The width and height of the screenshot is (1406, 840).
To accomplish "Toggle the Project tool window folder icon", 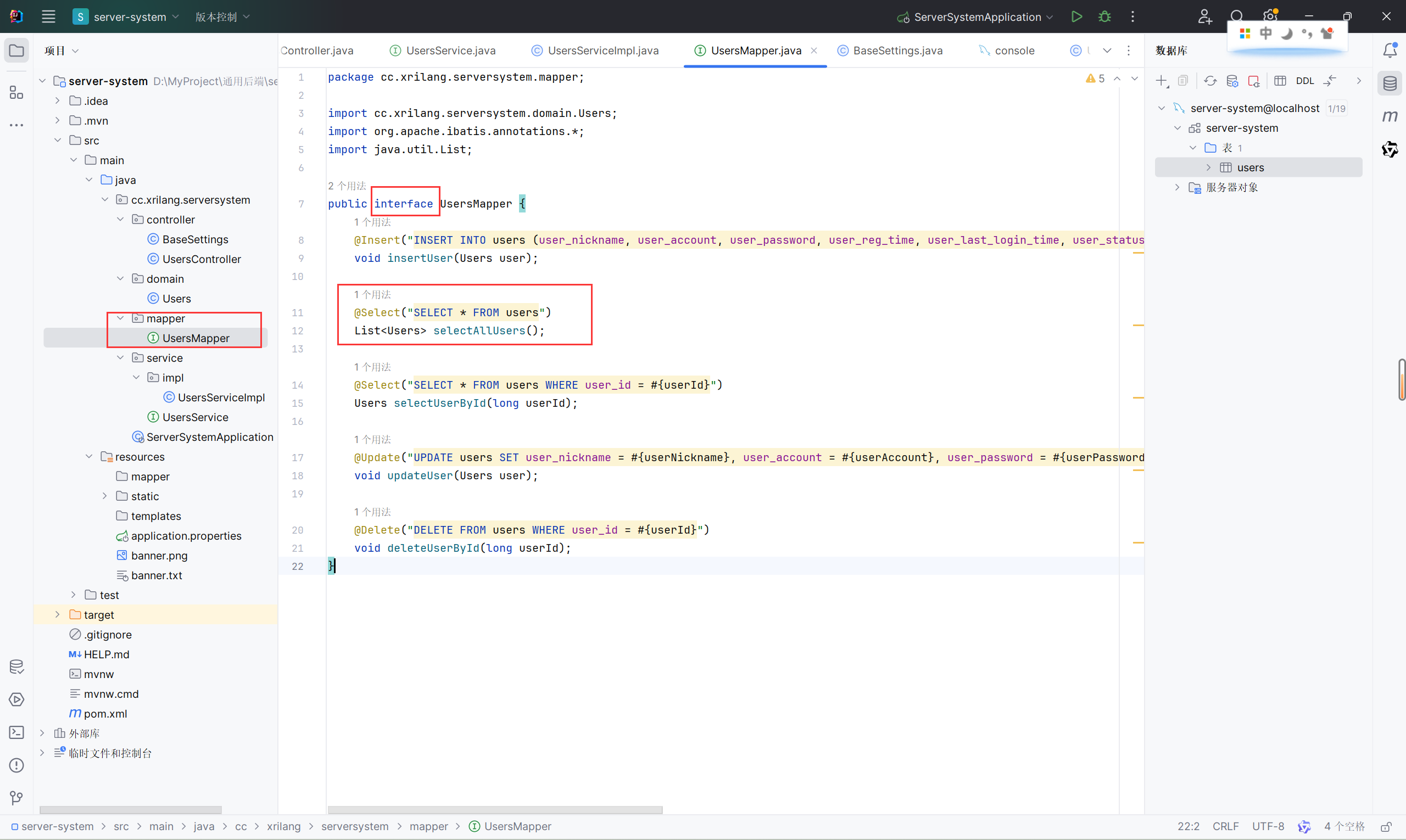I will click(x=16, y=51).
